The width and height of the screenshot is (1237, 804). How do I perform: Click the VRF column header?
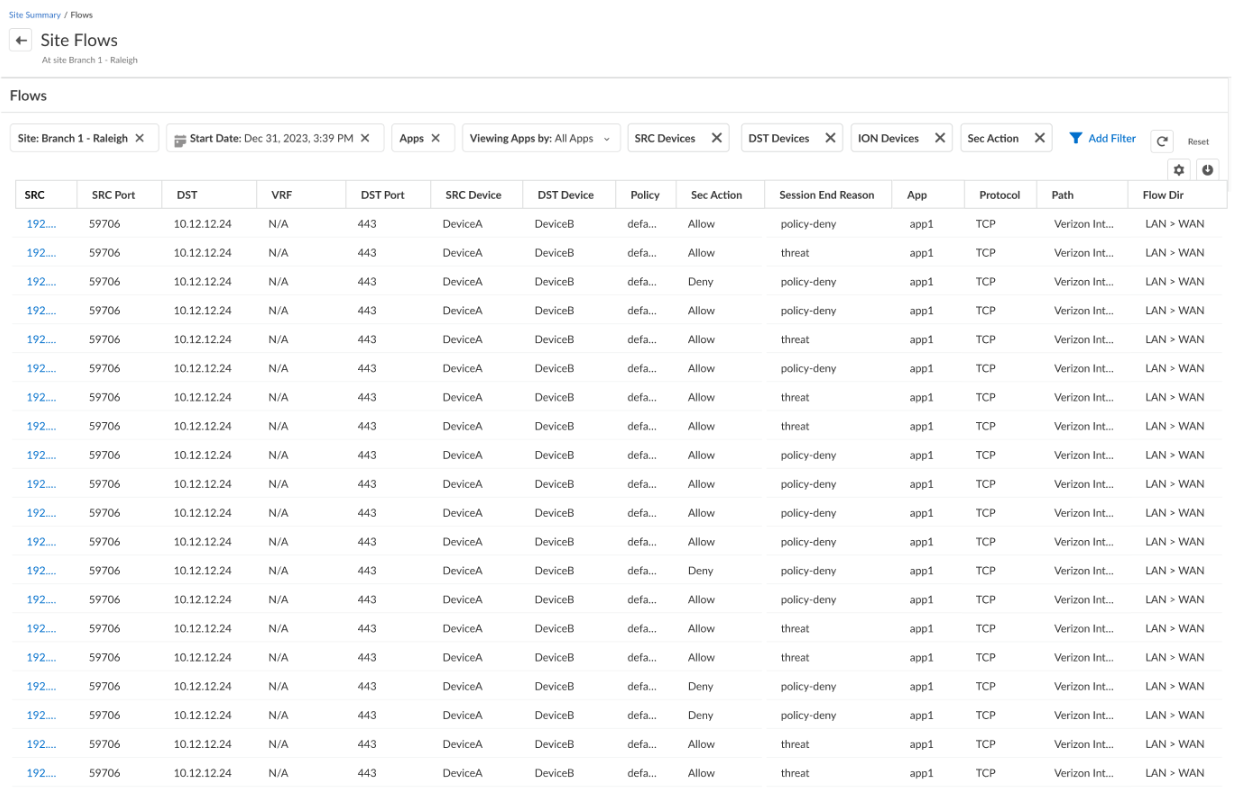click(301, 195)
